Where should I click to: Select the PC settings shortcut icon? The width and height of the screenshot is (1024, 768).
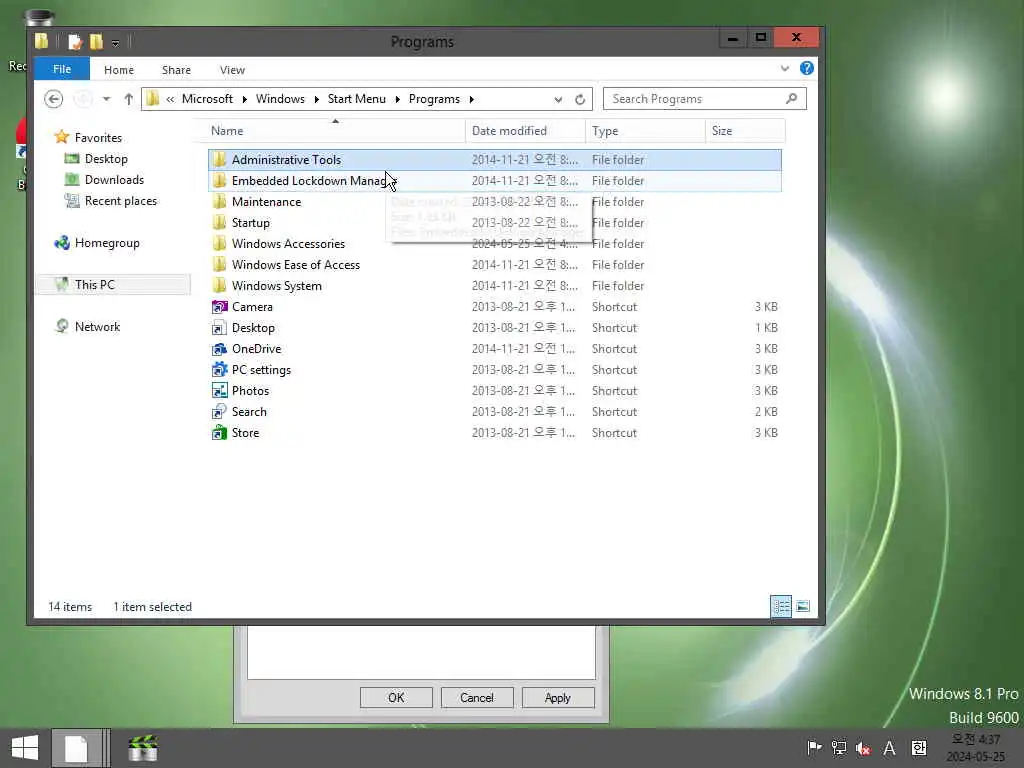[x=219, y=370]
